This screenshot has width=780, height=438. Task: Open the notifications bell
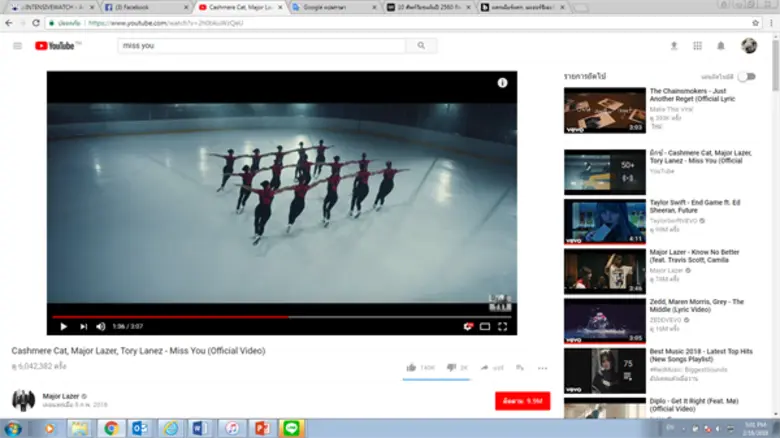(721, 46)
